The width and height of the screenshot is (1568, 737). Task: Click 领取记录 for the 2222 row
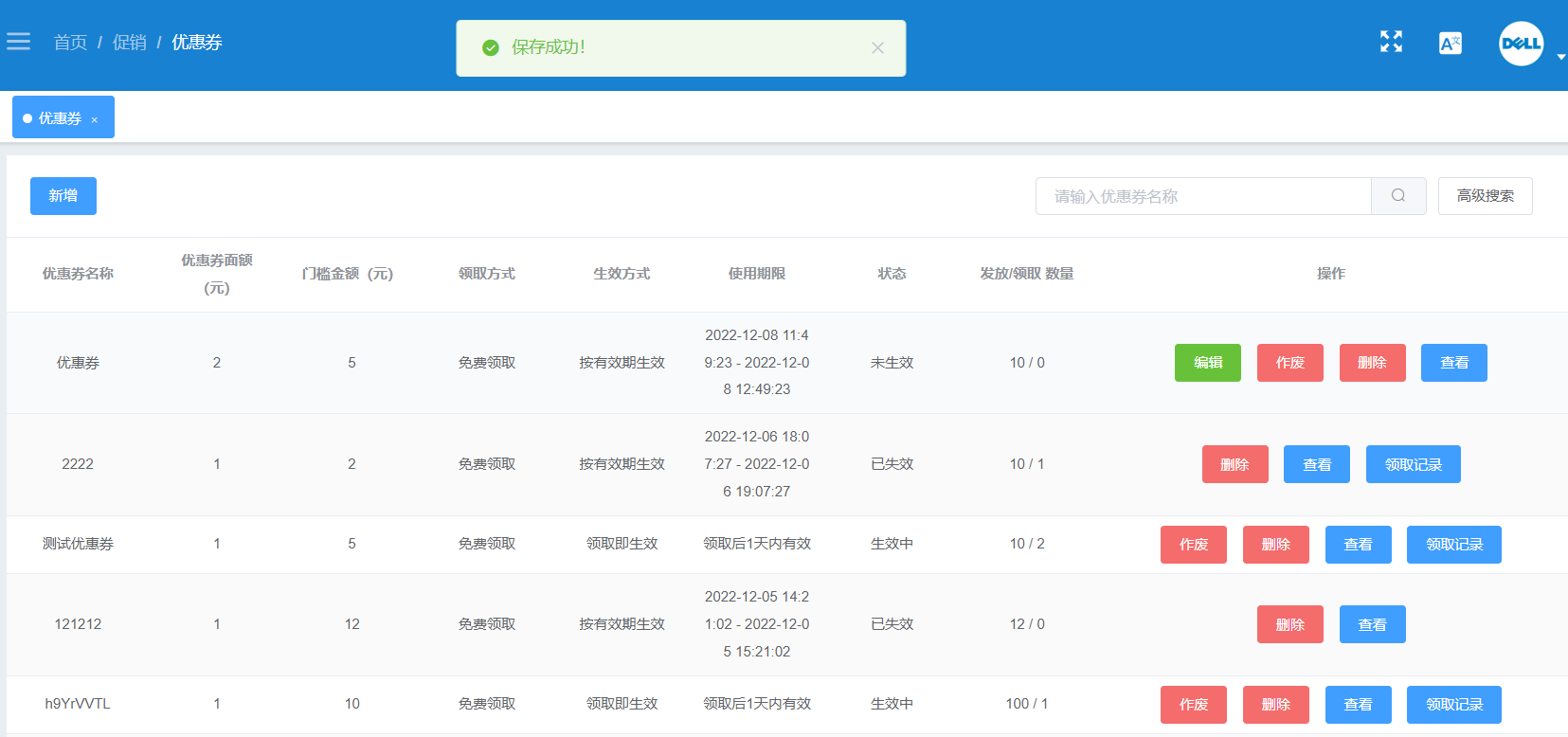pos(1414,464)
